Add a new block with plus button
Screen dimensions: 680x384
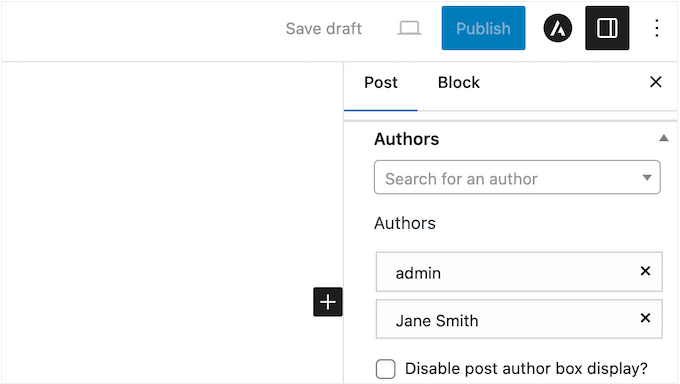(x=328, y=302)
